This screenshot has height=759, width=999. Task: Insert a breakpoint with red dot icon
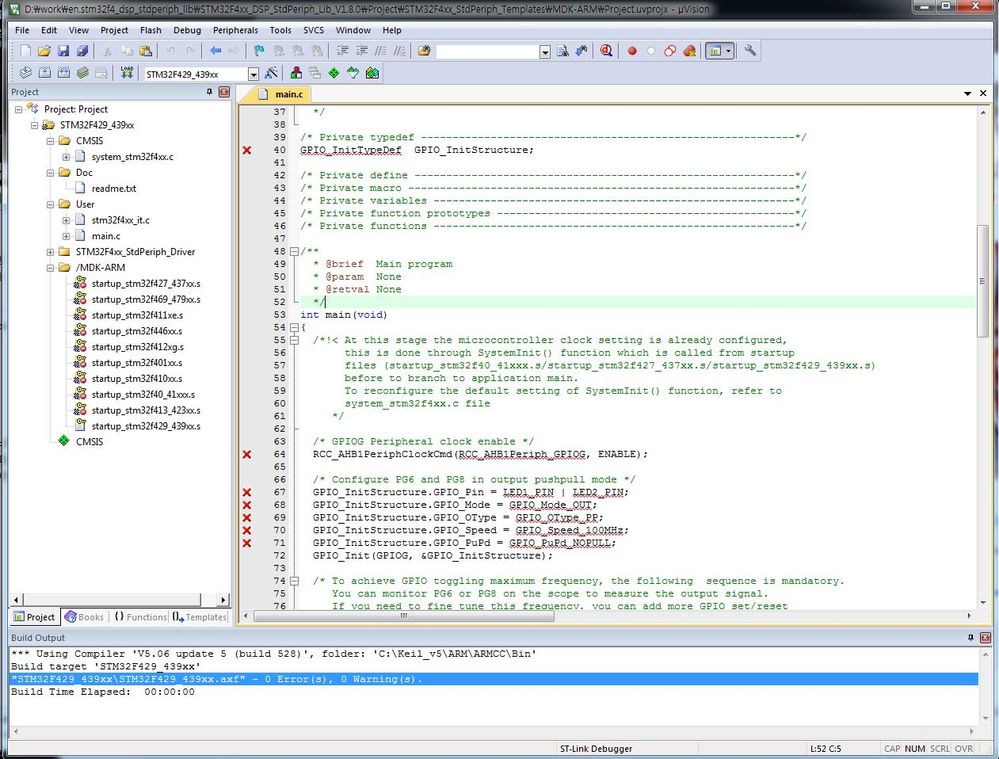(x=632, y=51)
